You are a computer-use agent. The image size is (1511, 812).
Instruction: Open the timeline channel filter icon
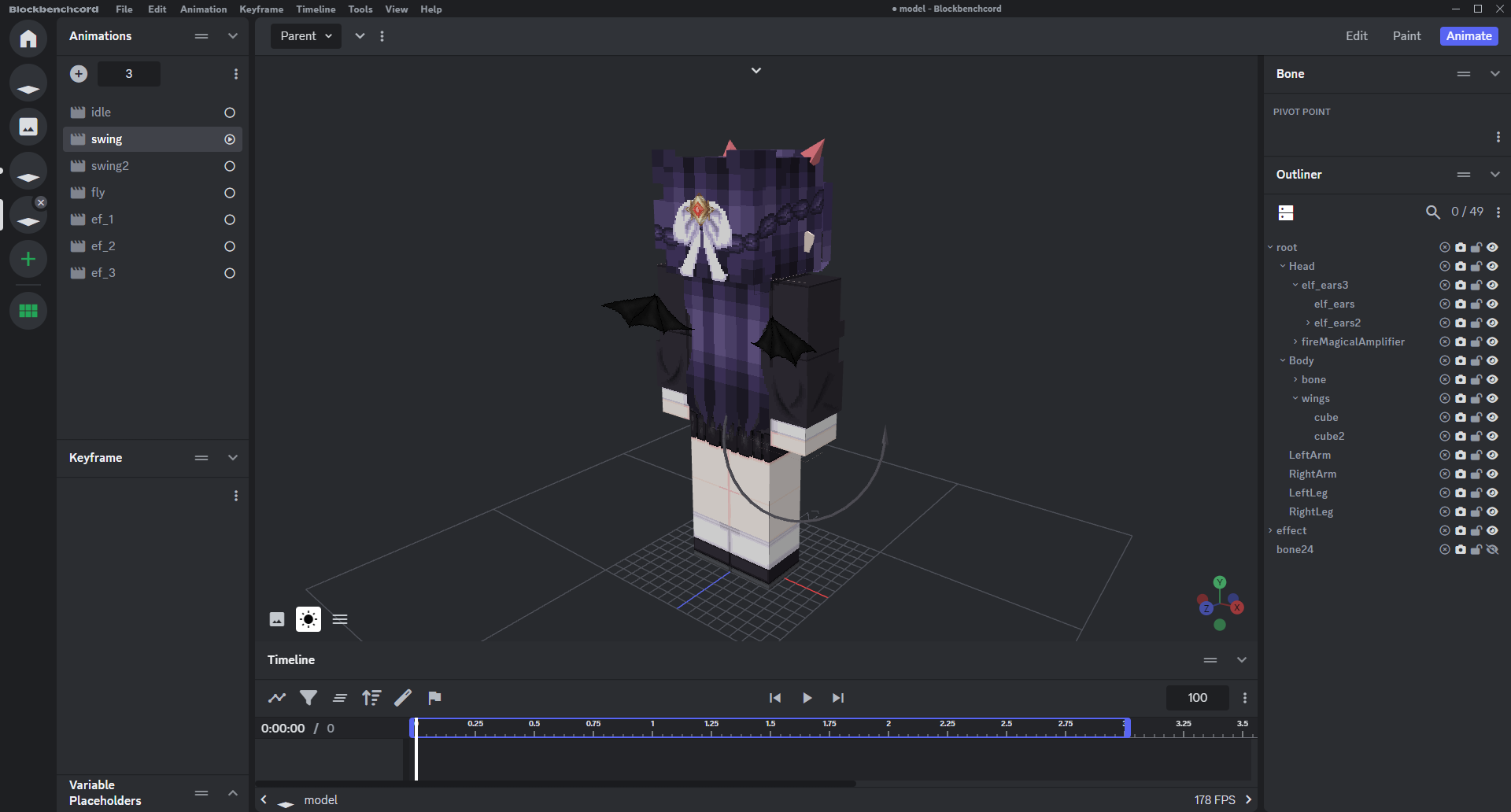pyautogui.click(x=308, y=698)
